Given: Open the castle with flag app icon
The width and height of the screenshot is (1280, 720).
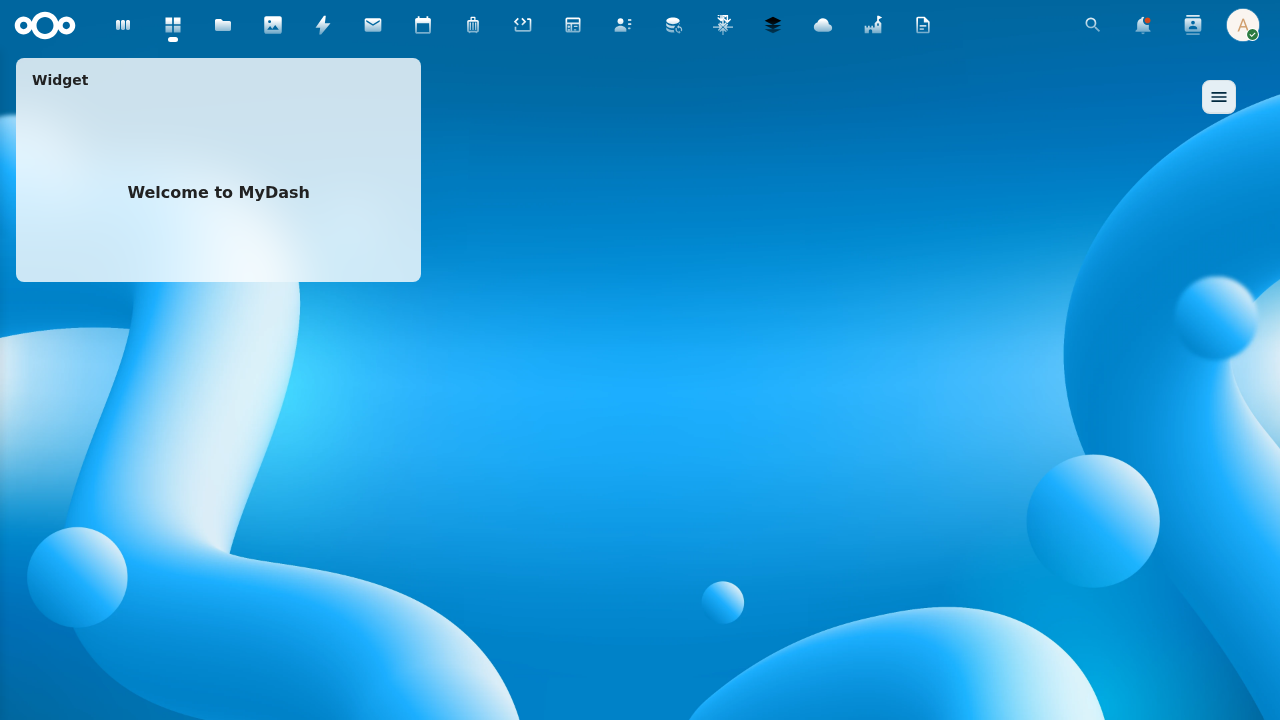Looking at the screenshot, I should pos(873,25).
